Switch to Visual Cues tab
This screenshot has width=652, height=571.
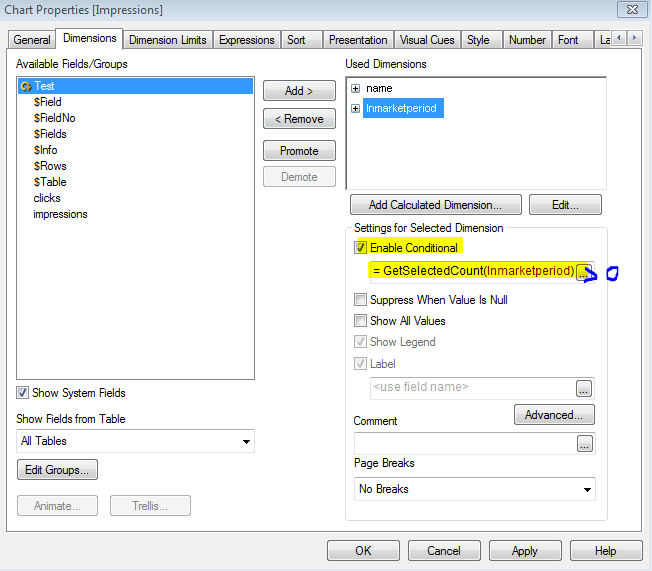(427, 40)
